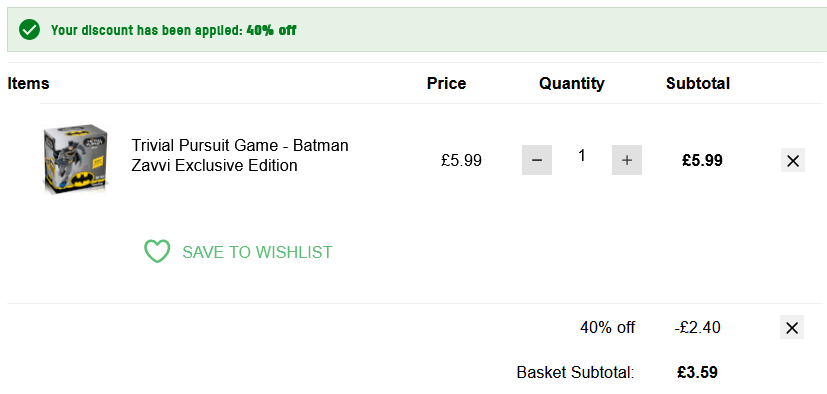Image resolution: width=827 pixels, height=394 pixels.
Task: Open the Batman Trivial Pursuit product thumbnail
Action: [76, 158]
